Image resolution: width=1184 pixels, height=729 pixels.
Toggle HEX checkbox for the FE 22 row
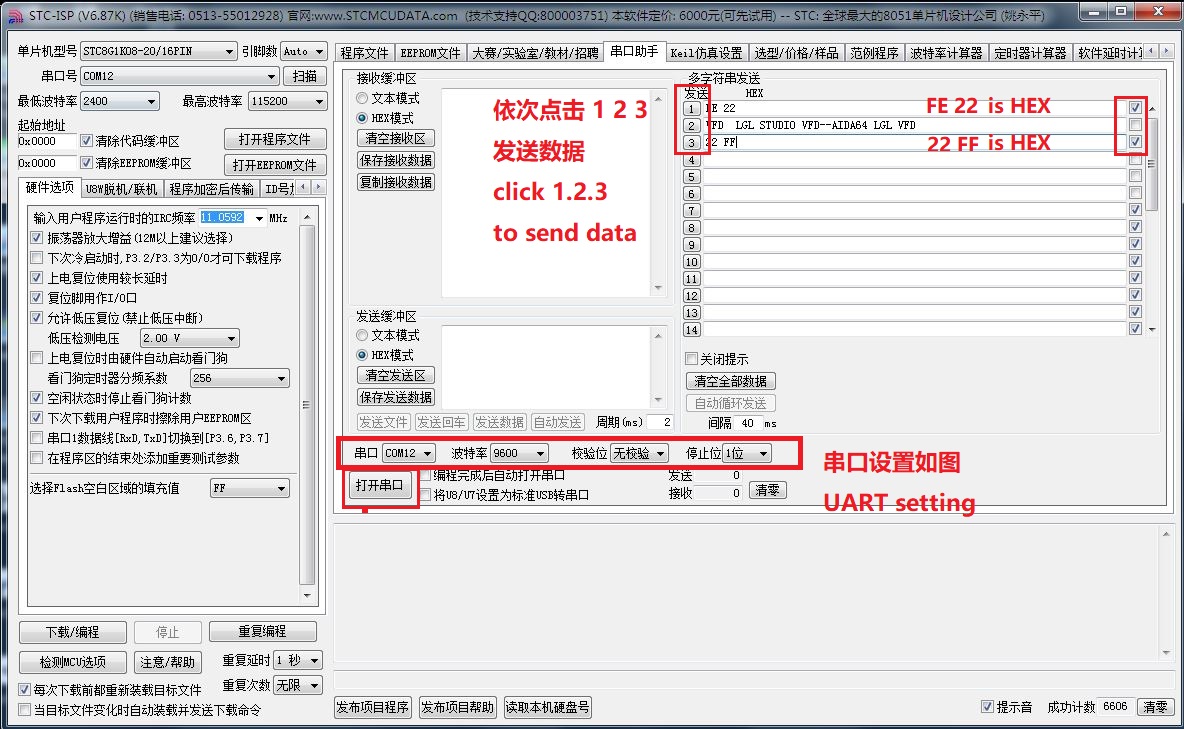pyautogui.click(x=1134, y=108)
